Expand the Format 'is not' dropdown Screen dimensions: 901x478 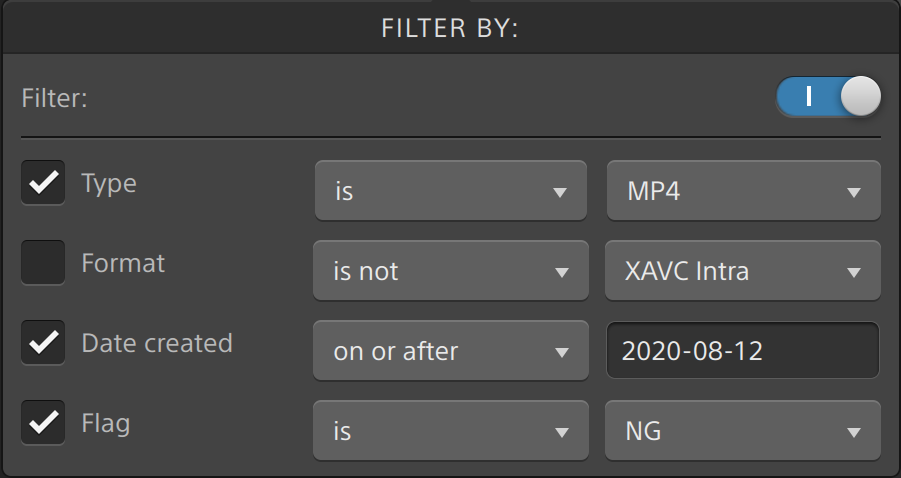[x=450, y=270]
